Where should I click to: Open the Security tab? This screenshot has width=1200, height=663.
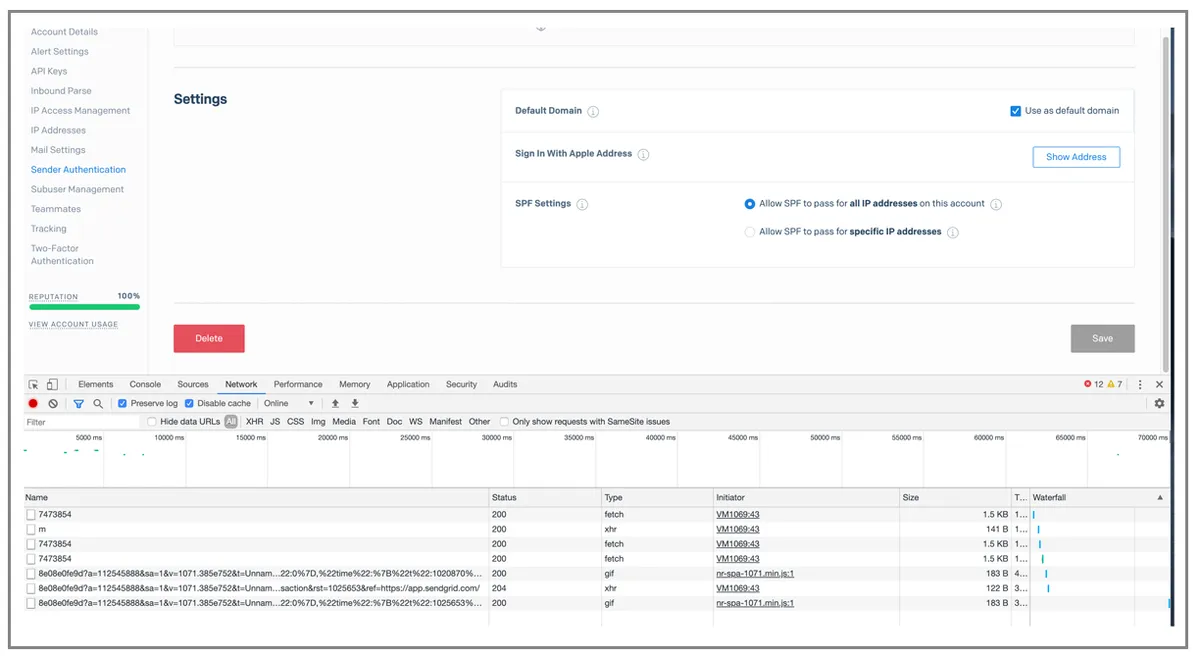pos(461,384)
